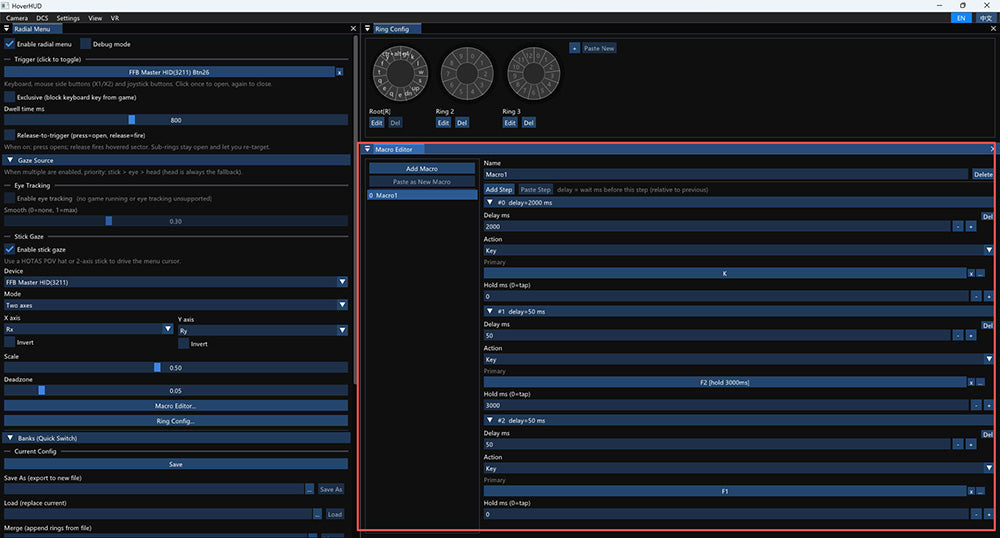Clear the F1 primary key binding
Viewport: 1000px width, 538px height.
pyautogui.click(x=971, y=491)
